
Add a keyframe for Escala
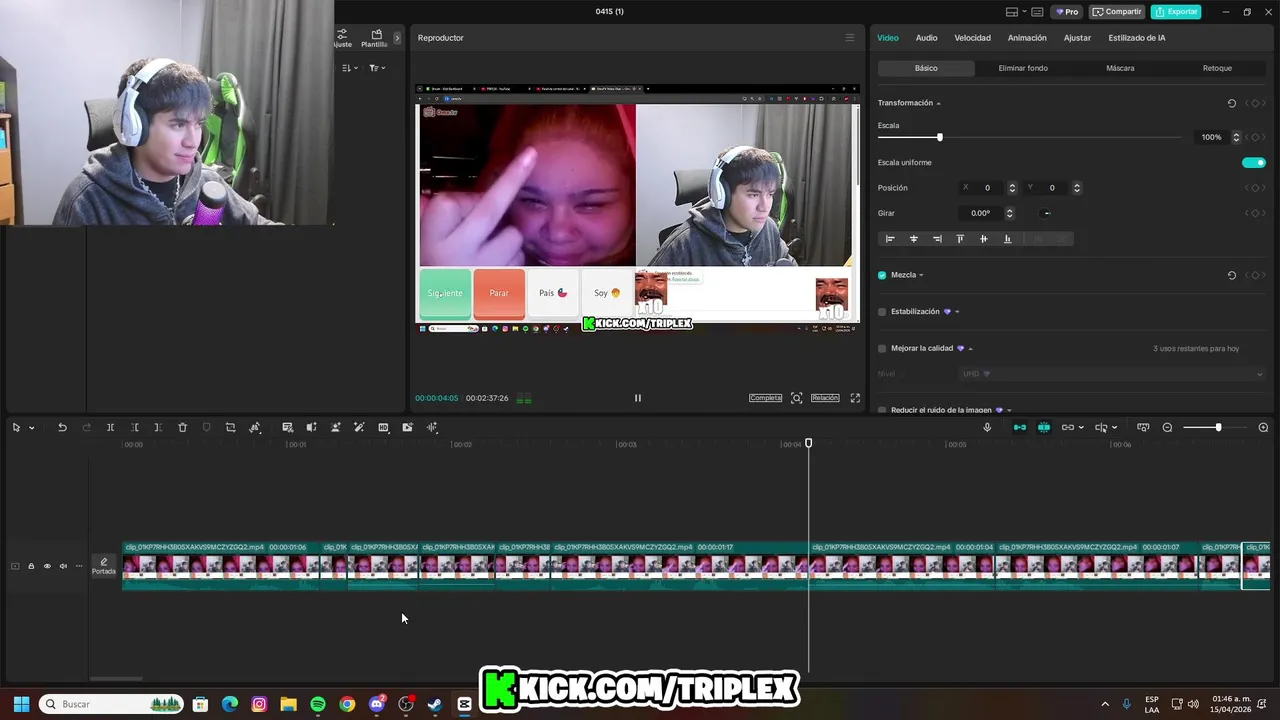point(1255,137)
